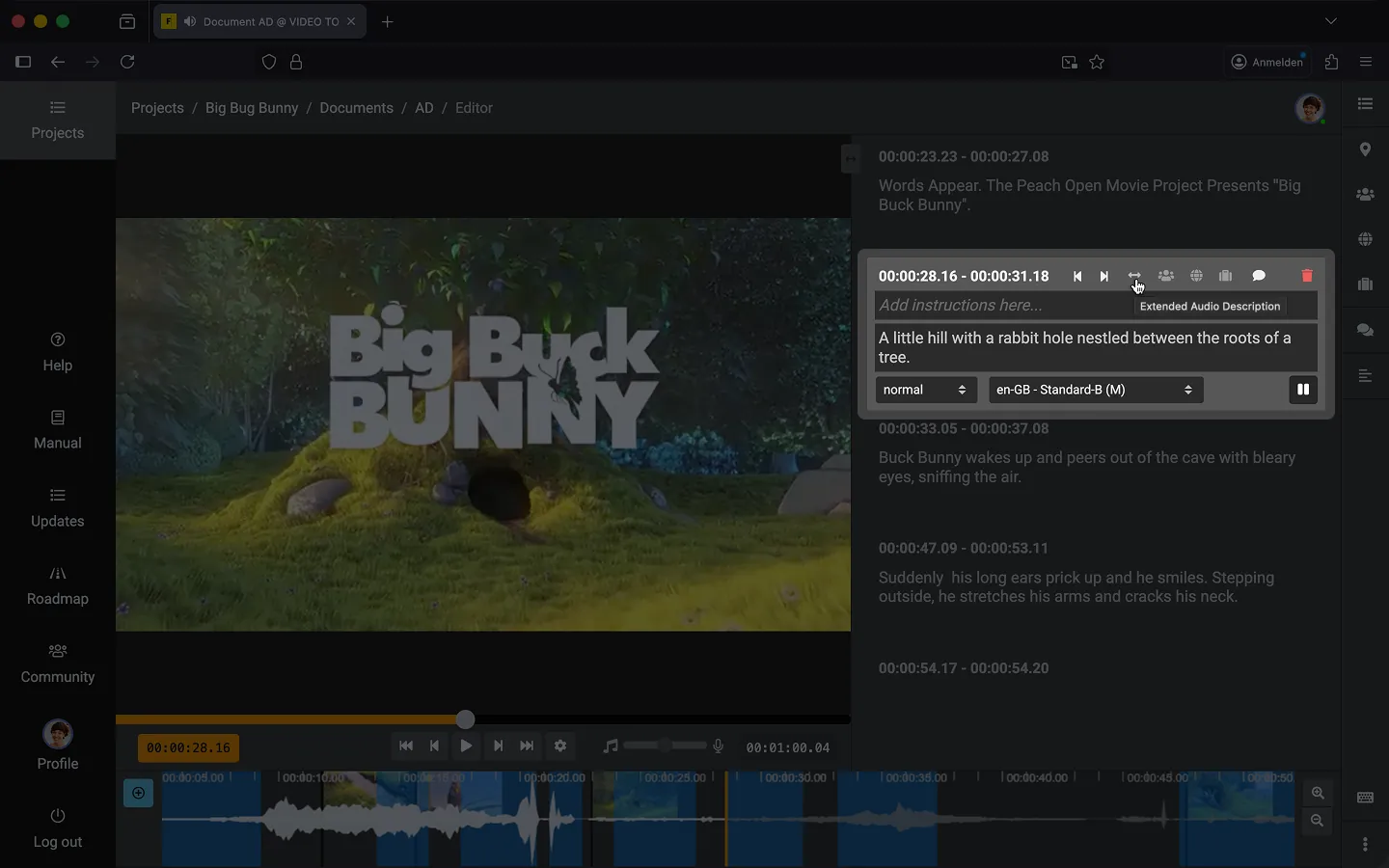
Task: Zoom in on the timeline waveform
Action: [x=1318, y=793]
